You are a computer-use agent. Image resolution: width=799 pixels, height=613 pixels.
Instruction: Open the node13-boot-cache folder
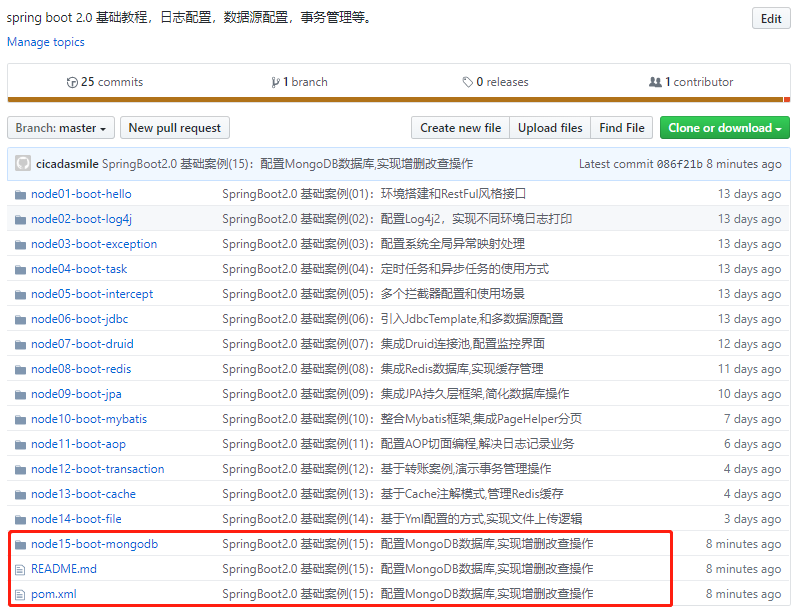point(83,494)
